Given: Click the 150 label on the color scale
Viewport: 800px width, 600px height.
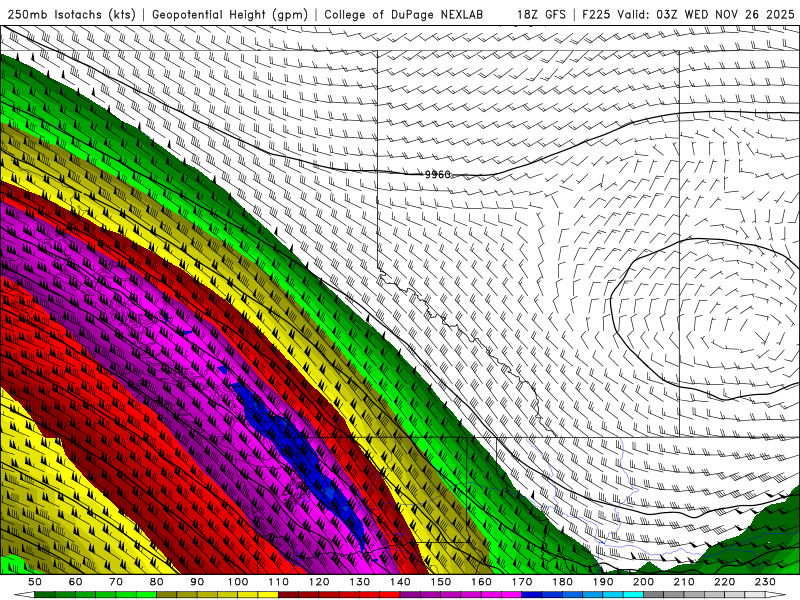Looking at the screenshot, I should pyautogui.click(x=440, y=582).
